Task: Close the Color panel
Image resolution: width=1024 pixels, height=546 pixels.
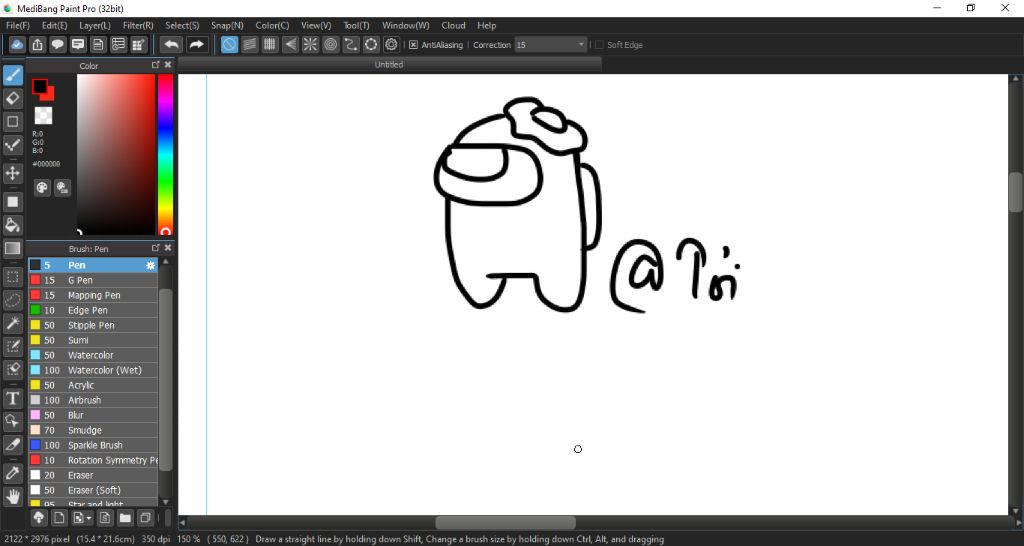Action: pyautogui.click(x=168, y=65)
